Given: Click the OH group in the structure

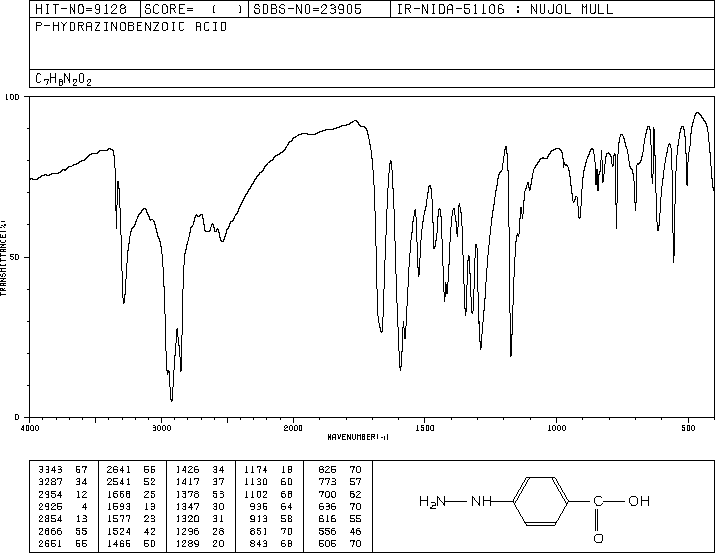Looking at the screenshot, I should 639,501.
